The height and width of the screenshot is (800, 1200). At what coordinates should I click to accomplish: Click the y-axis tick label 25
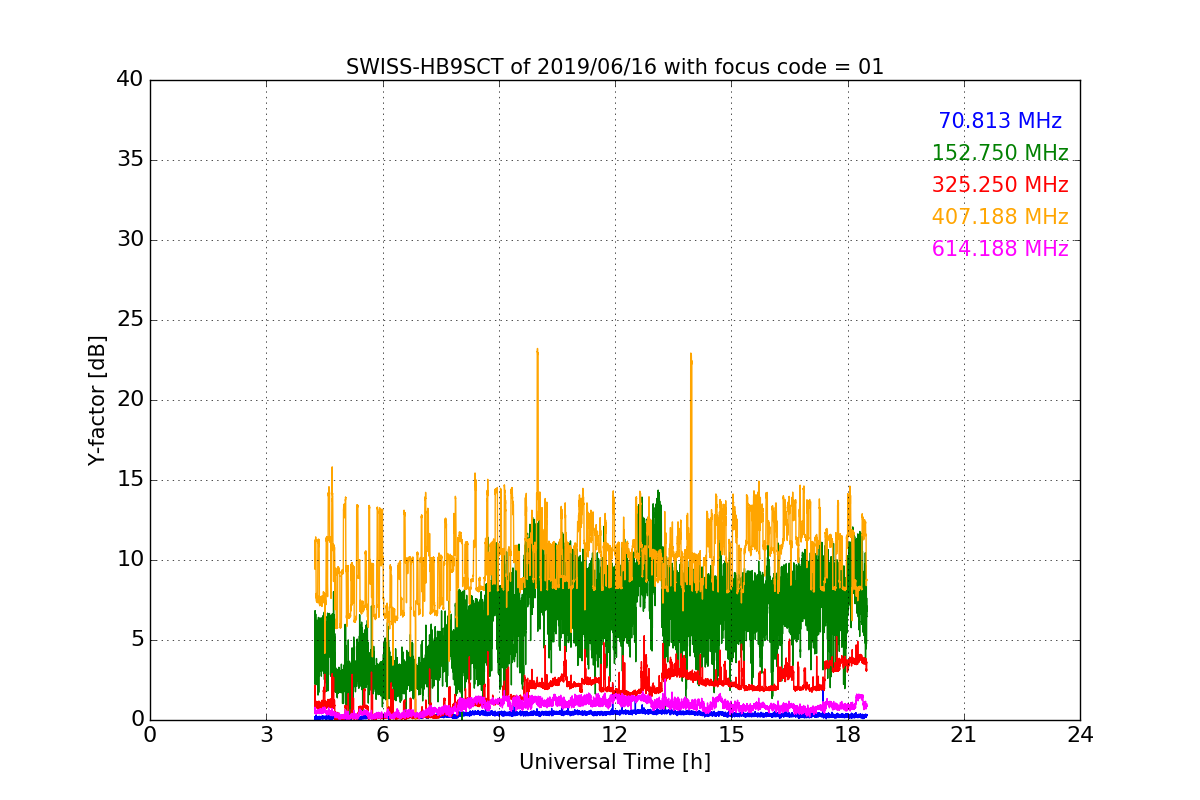click(x=130, y=320)
